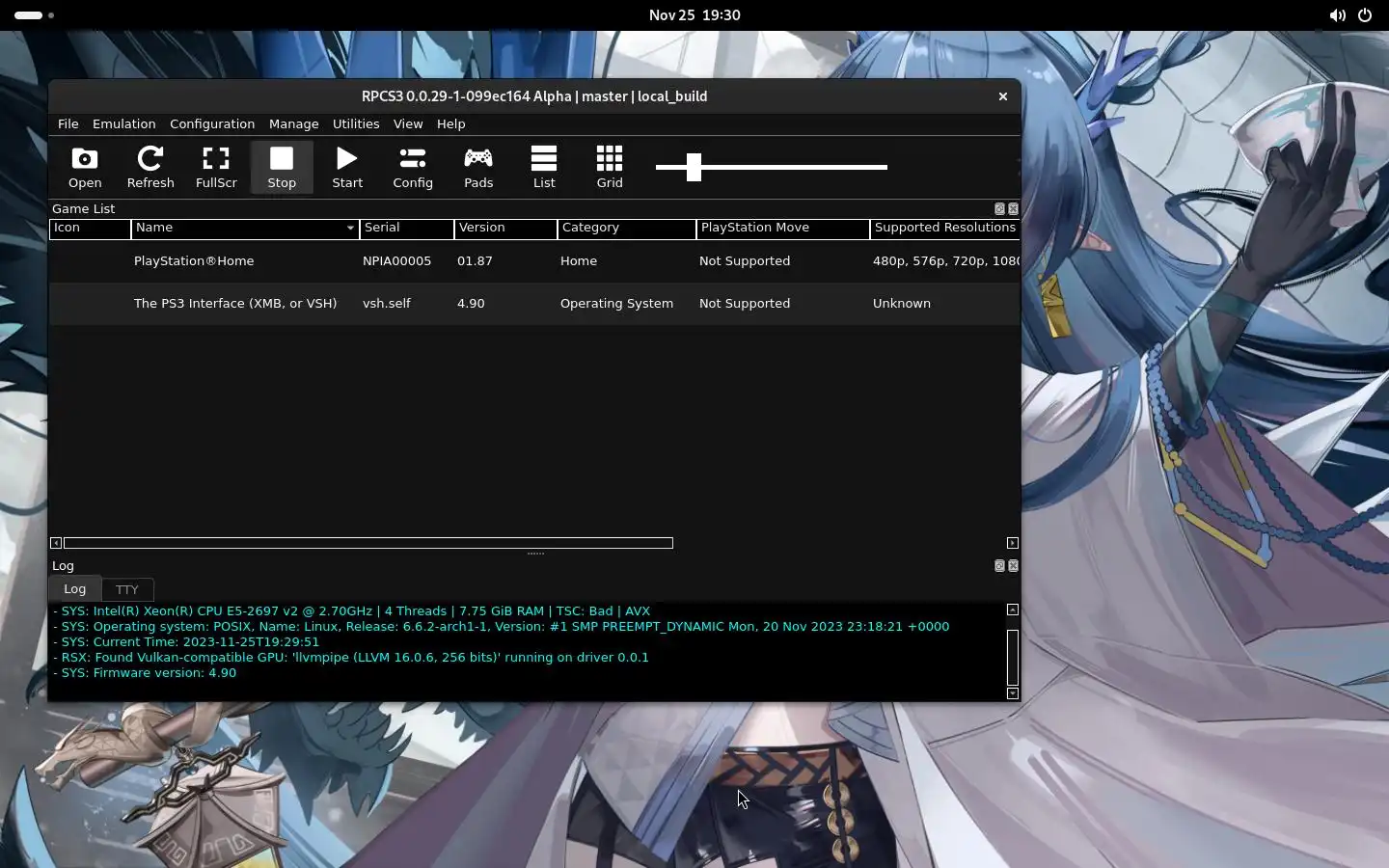Switch game view to Grid mode
Screen dimensions: 1389x868
point(610,167)
